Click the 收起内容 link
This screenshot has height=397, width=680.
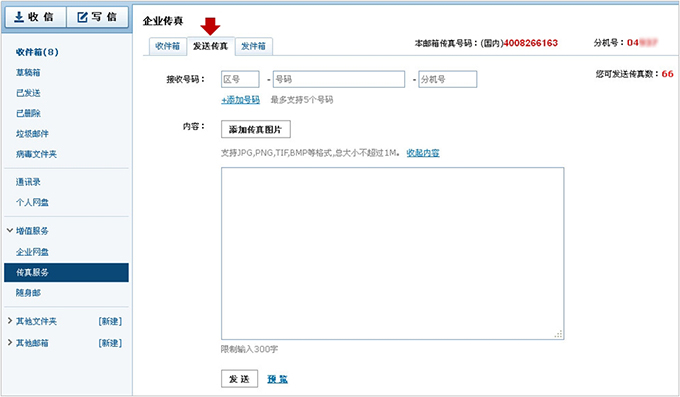click(x=423, y=153)
